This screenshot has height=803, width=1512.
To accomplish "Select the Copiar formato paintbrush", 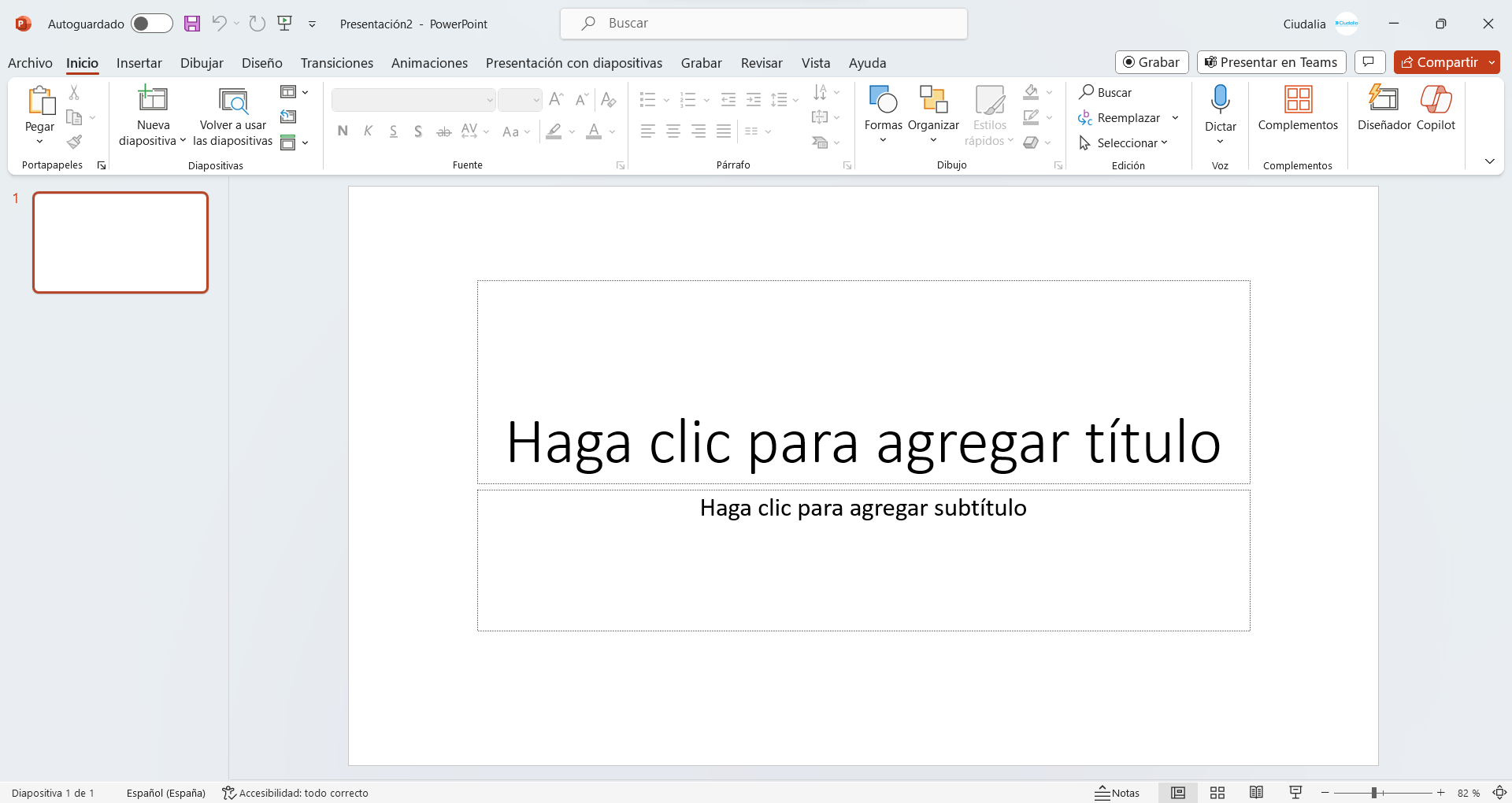I will coord(74,142).
